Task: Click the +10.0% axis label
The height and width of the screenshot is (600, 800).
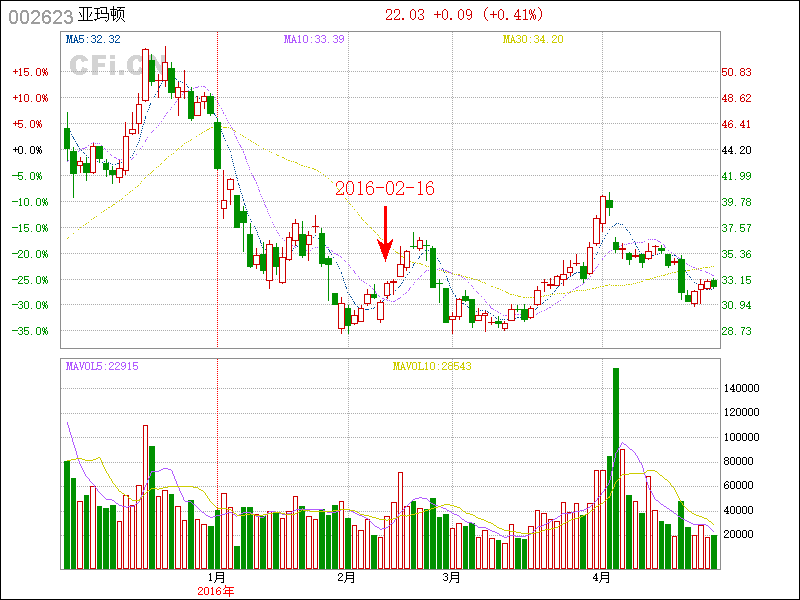Action: pos(30,98)
